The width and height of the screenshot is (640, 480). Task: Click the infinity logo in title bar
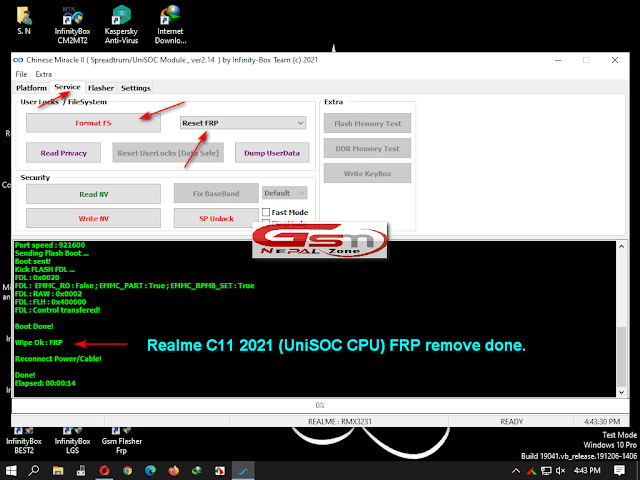coord(18,60)
